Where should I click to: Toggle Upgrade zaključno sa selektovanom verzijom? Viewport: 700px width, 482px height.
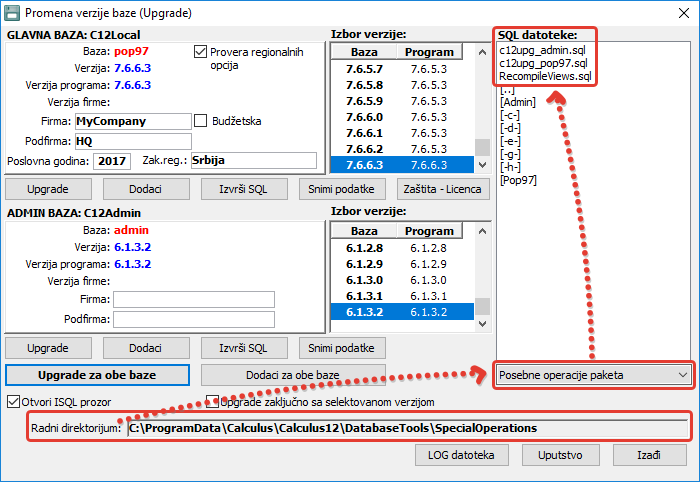[213, 402]
